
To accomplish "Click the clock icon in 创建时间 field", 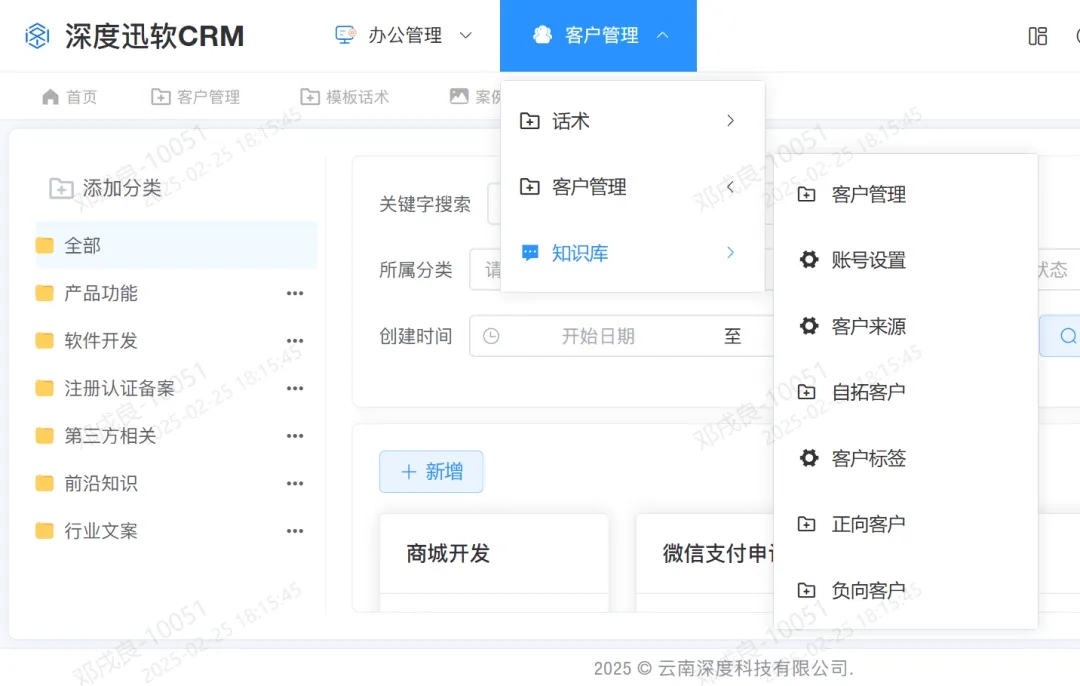I will coord(490,336).
